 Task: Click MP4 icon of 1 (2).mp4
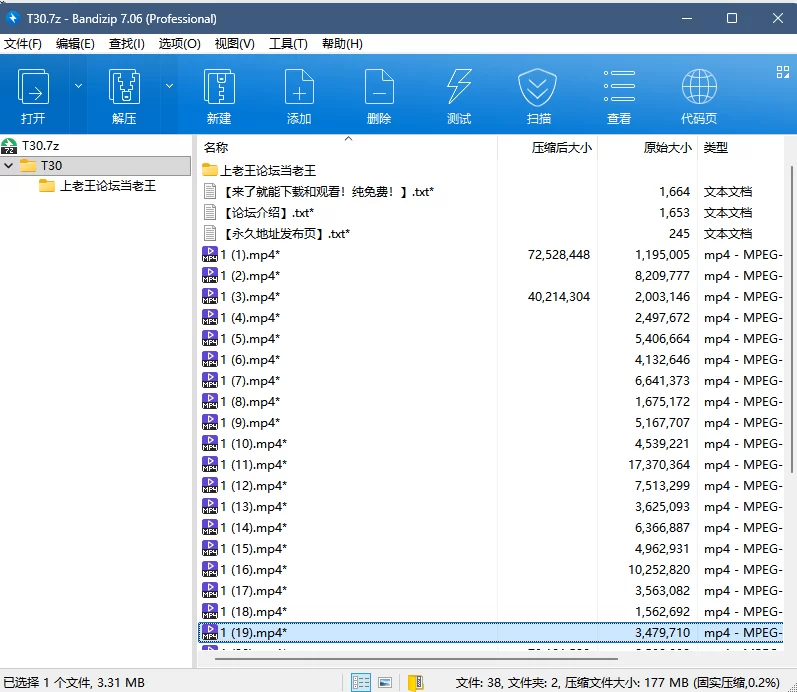209,275
